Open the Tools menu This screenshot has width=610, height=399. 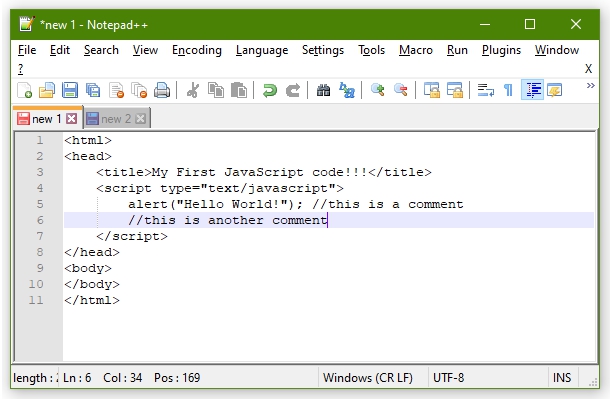(372, 50)
